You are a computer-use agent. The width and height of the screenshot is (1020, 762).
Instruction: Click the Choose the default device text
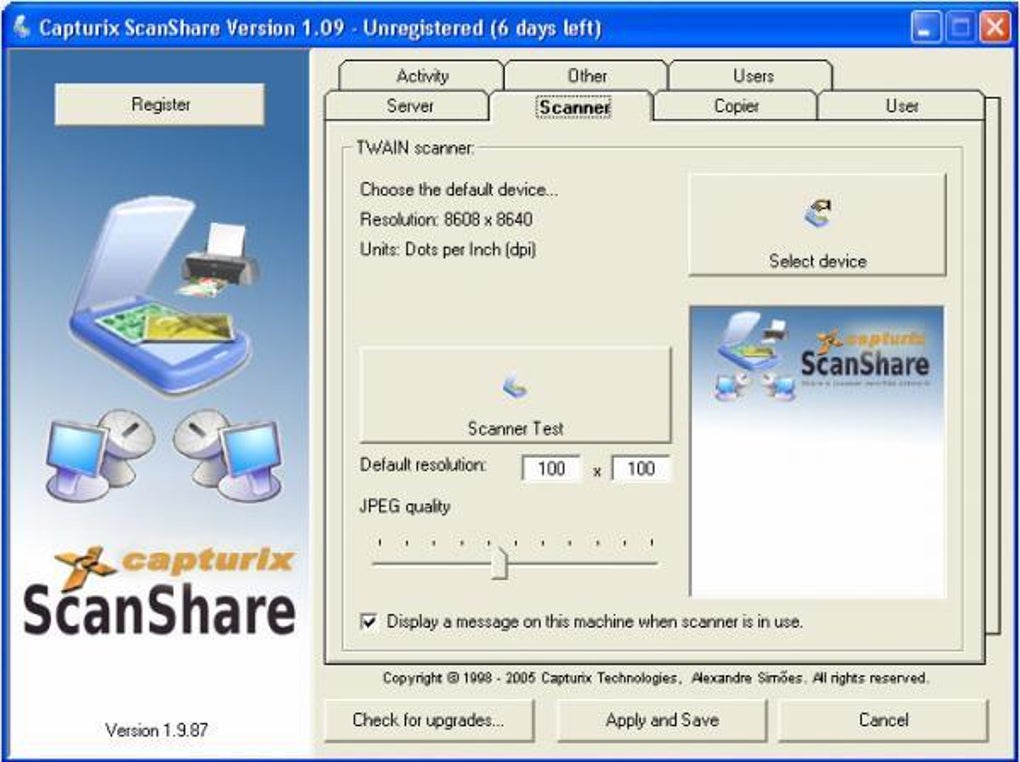click(459, 189)
